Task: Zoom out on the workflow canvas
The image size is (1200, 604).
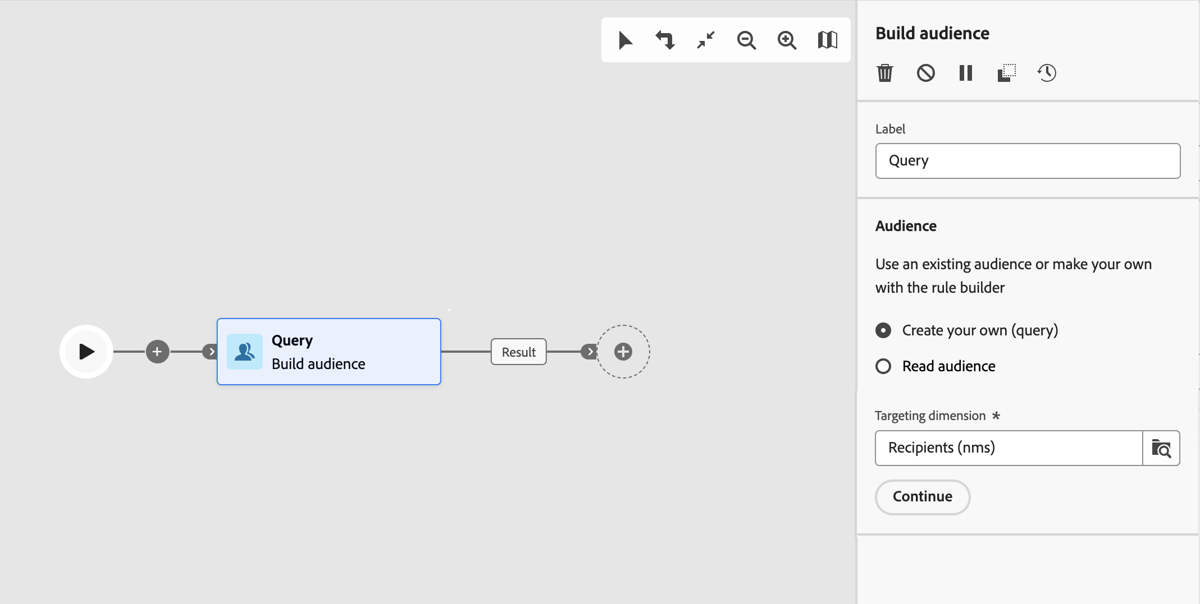Action: (746, 40)
